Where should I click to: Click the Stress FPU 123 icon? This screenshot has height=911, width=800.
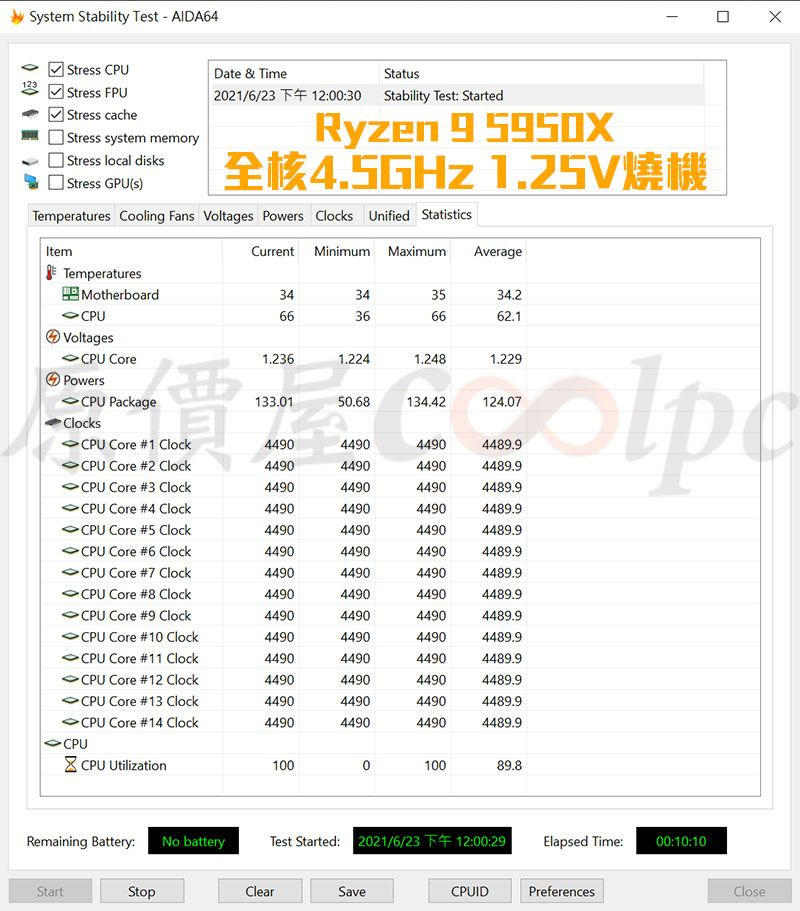[30, 88]
